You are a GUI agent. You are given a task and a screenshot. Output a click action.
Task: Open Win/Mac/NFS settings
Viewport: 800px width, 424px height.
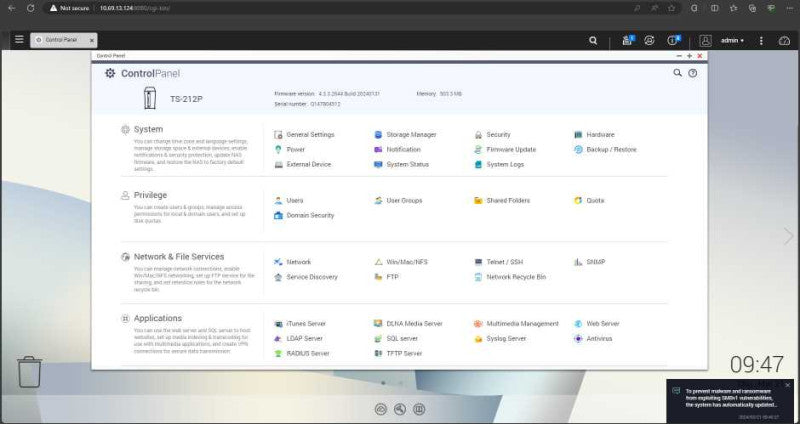[x=401, y=262]
